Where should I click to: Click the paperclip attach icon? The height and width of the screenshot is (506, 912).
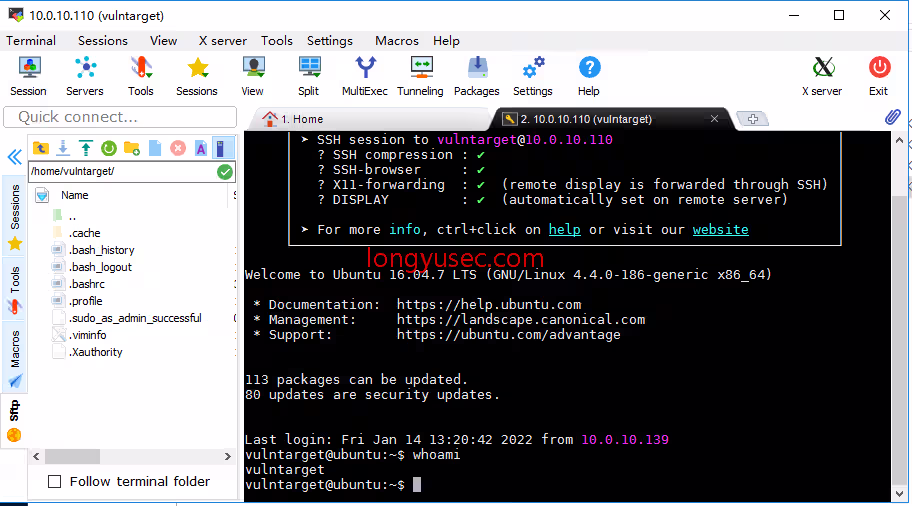point(892,117)
